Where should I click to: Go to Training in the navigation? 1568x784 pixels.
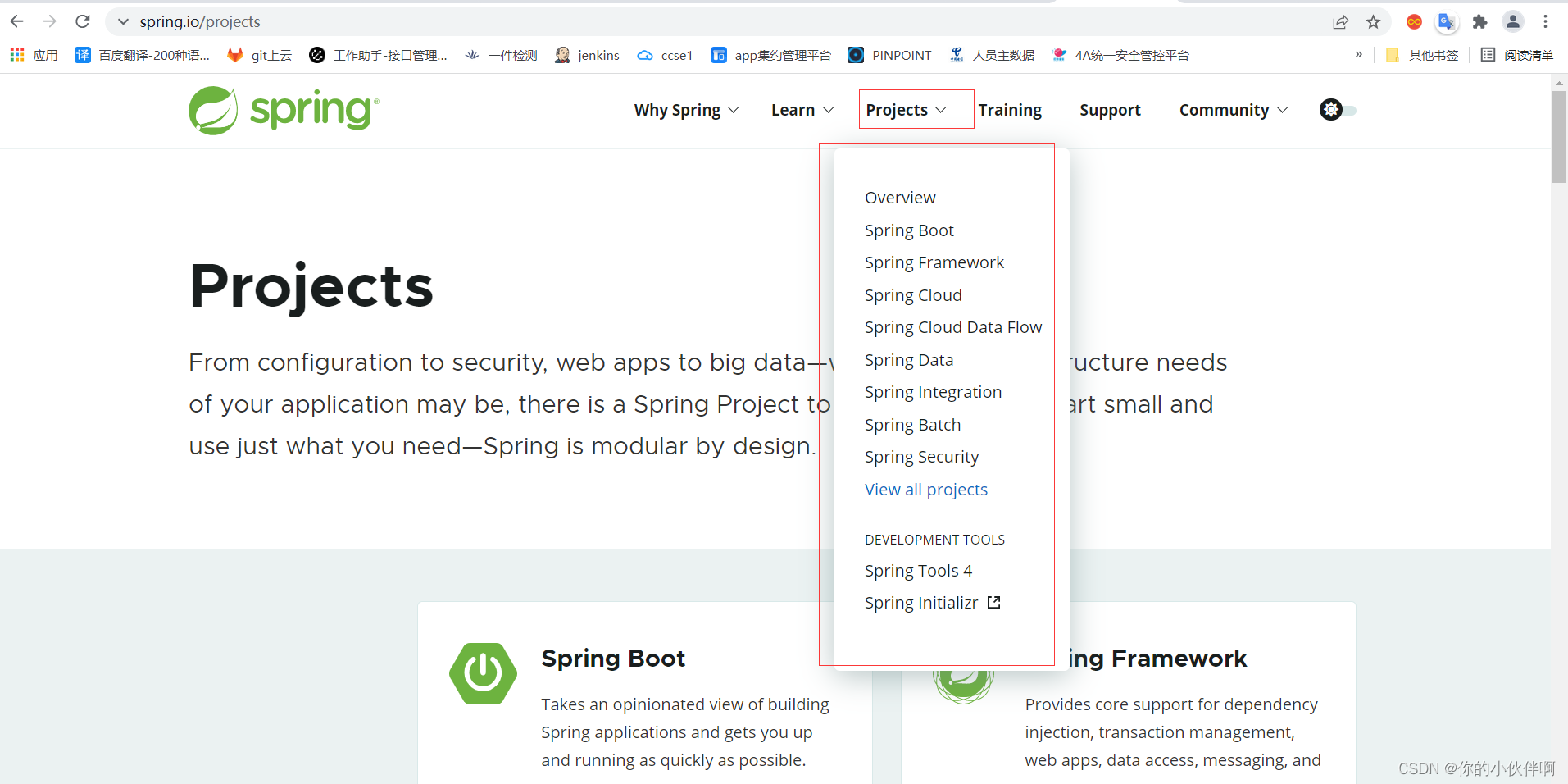coord(1010,110)
